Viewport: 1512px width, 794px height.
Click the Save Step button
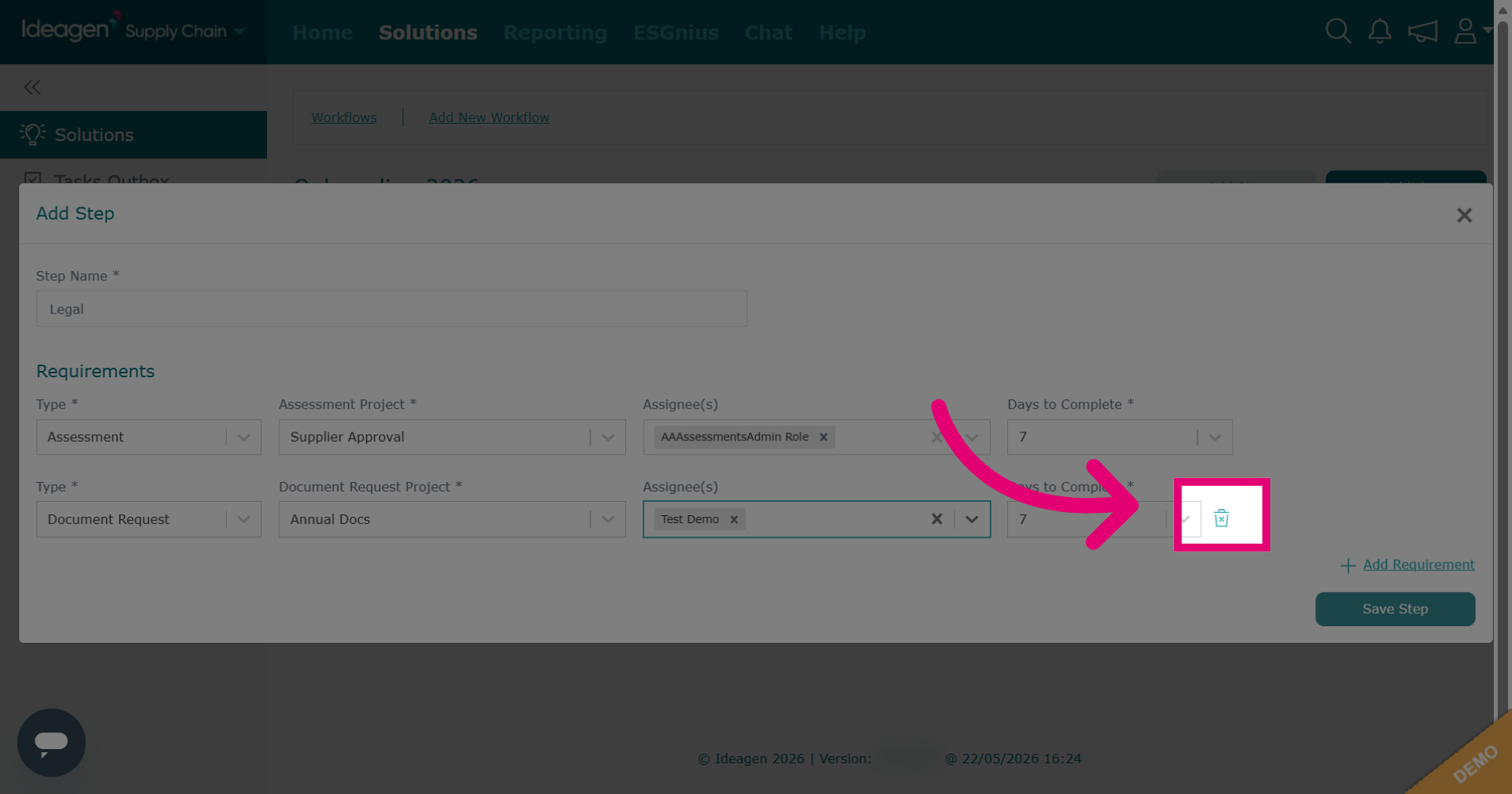[1395, 609]
